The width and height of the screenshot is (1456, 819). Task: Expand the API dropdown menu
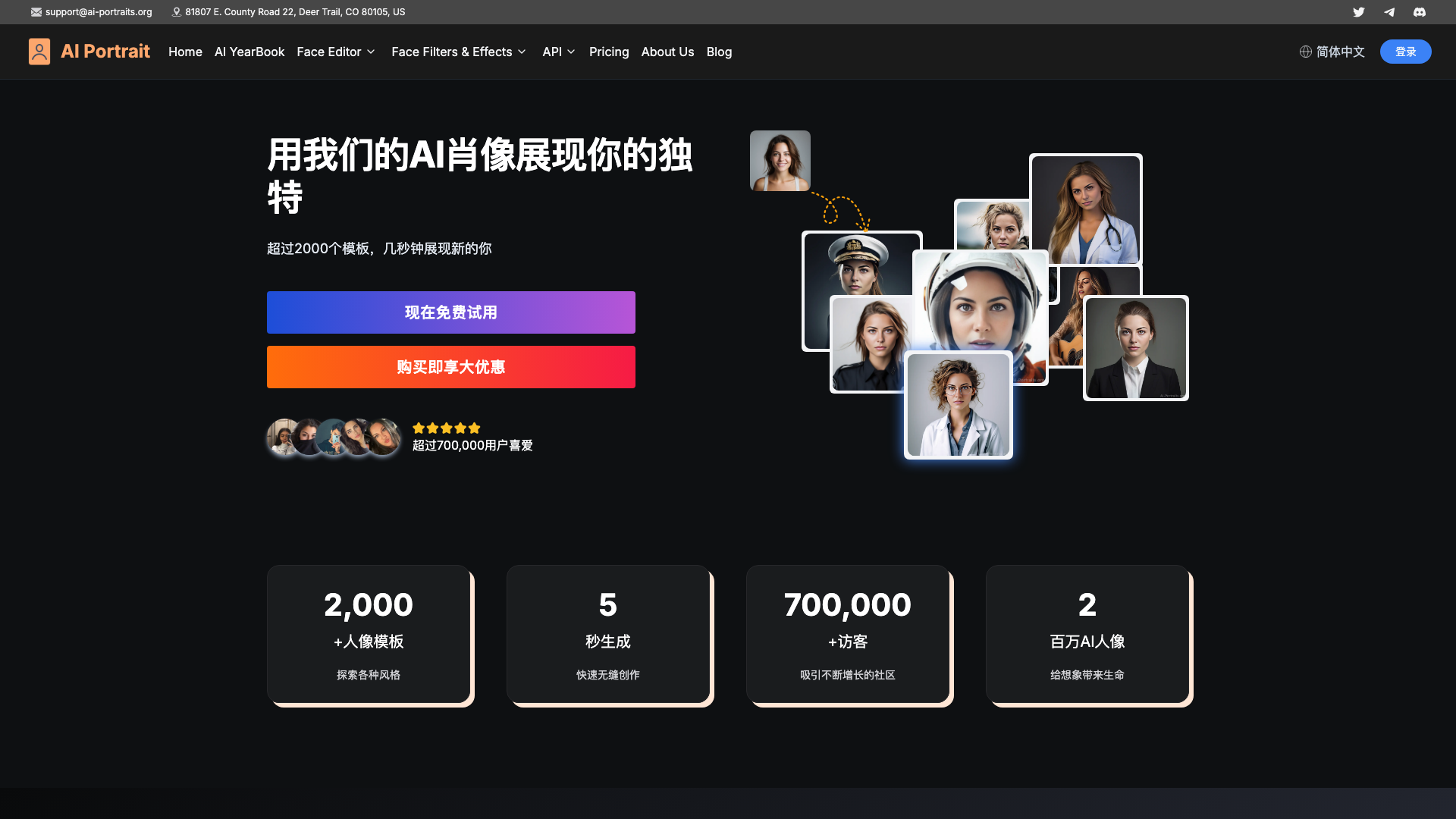[x=559, y=52]
